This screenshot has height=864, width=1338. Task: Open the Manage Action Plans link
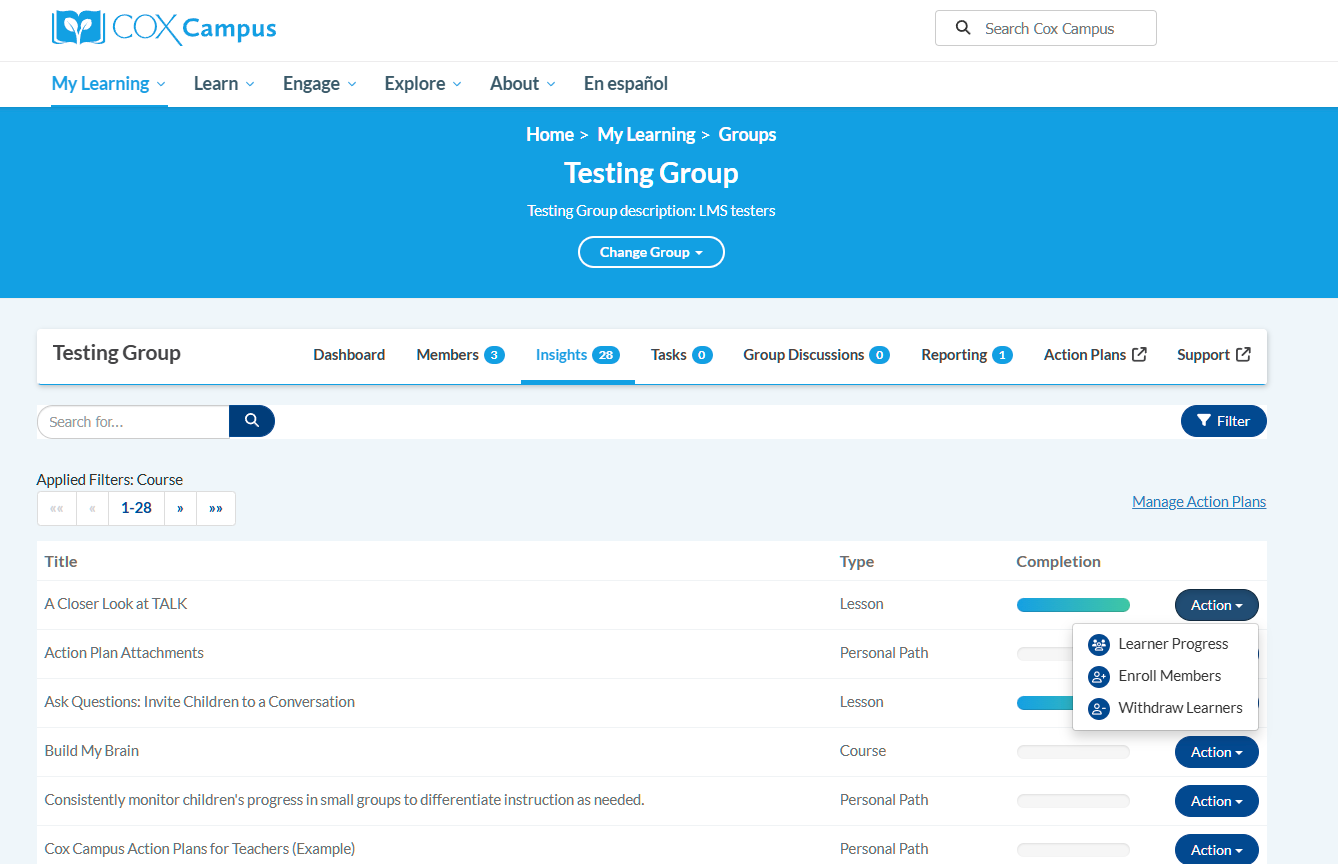1199,502
